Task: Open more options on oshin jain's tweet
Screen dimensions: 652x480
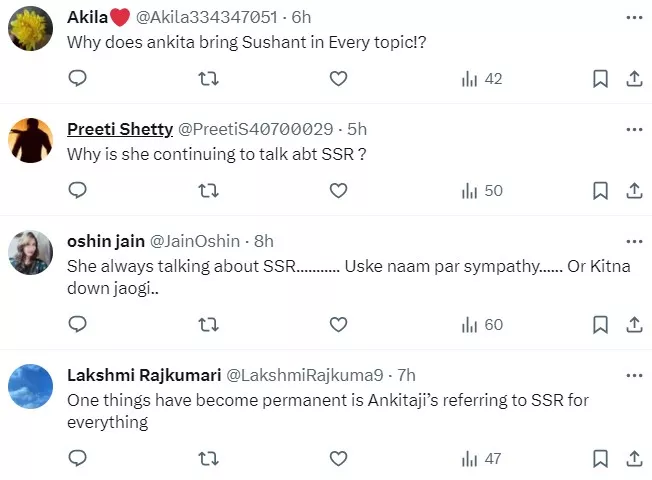Action: [632, 241]
